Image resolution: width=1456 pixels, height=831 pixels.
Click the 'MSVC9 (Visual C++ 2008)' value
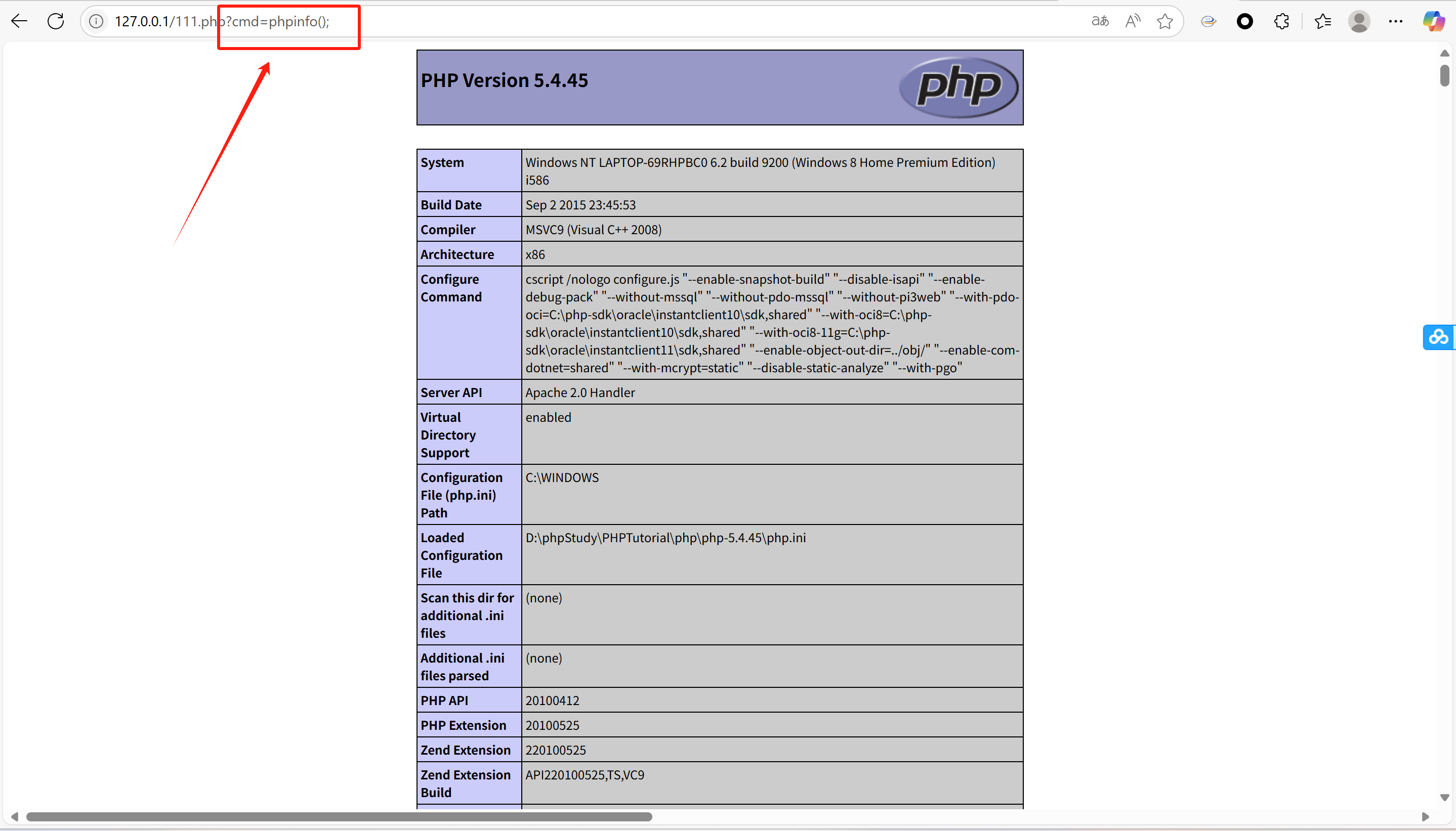pyautogui.click(x=594, y=230)
